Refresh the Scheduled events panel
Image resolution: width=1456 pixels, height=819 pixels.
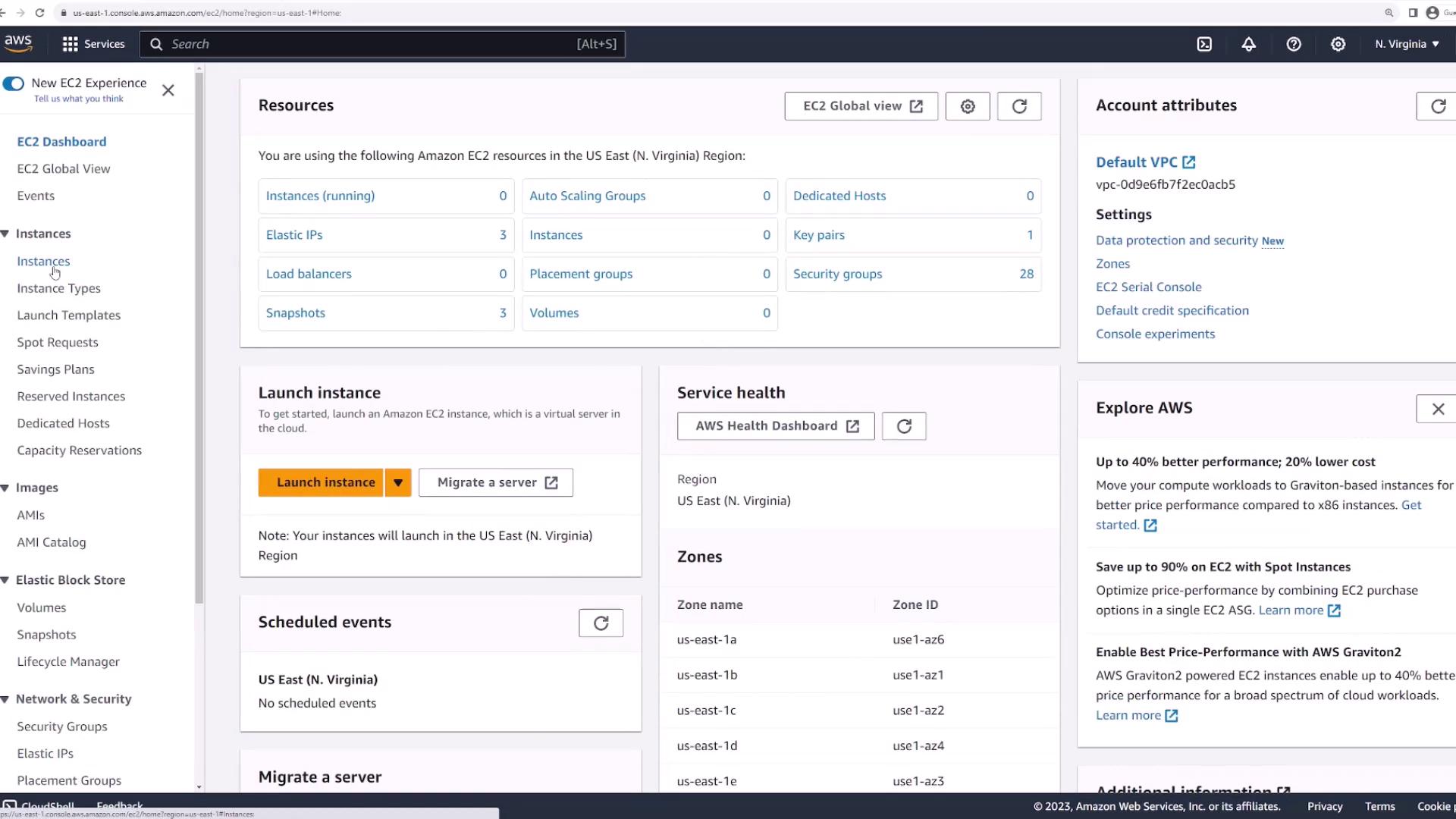coord(601,623)
